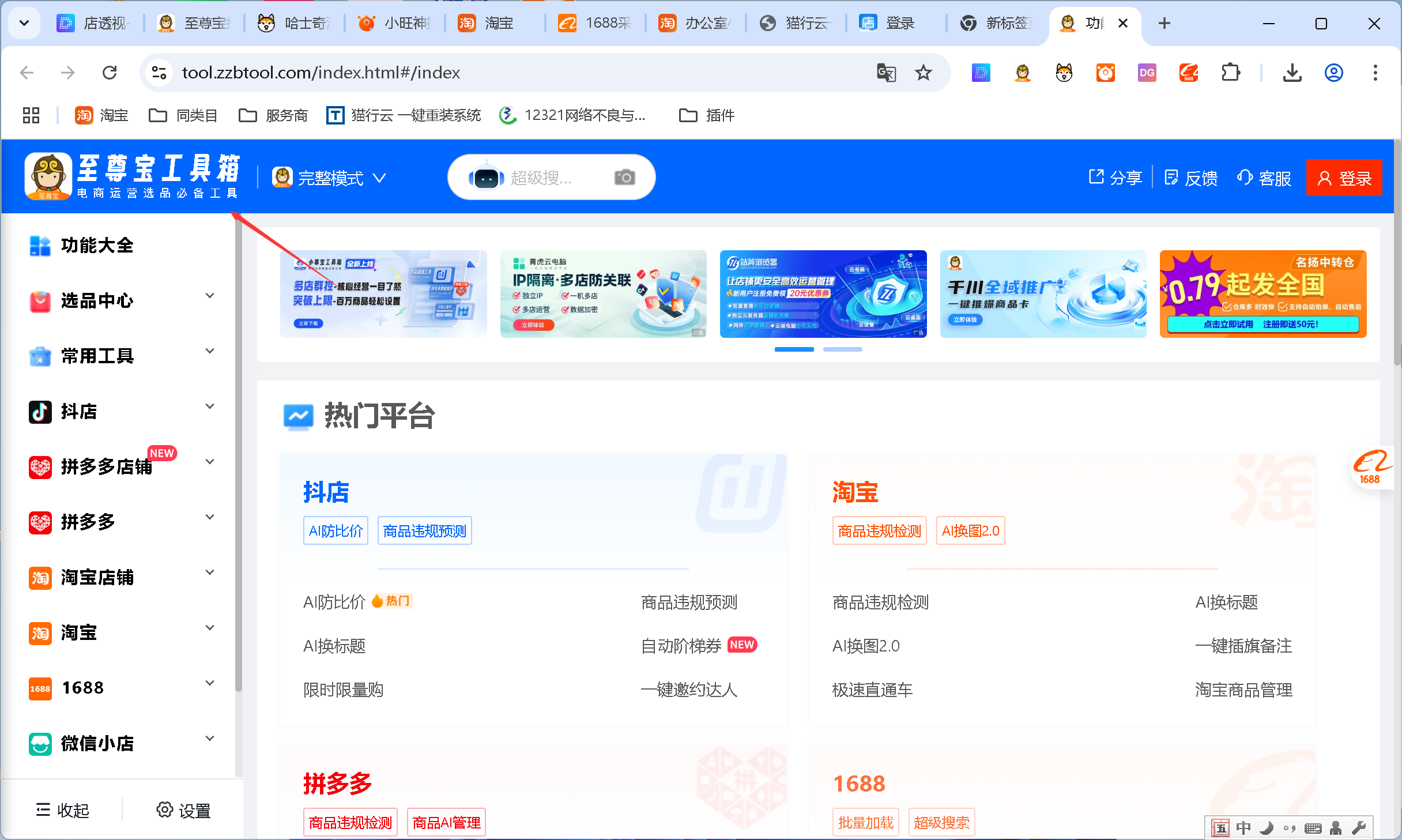Open the 功能大全 sidebar icon
1402x840 pixels.
(40, 246)
